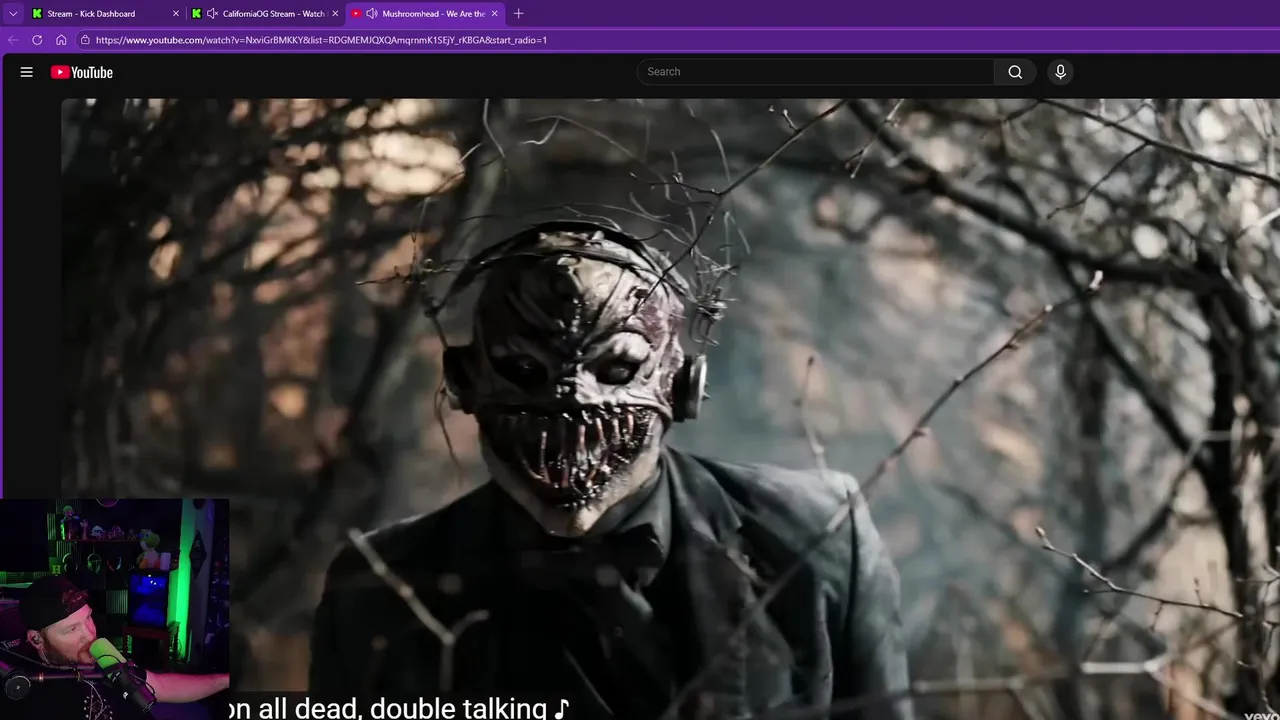Viewport: 1280px width, 720px height.
Task: Mute the Mushroomhead tab audio icon
Action: 372,14
